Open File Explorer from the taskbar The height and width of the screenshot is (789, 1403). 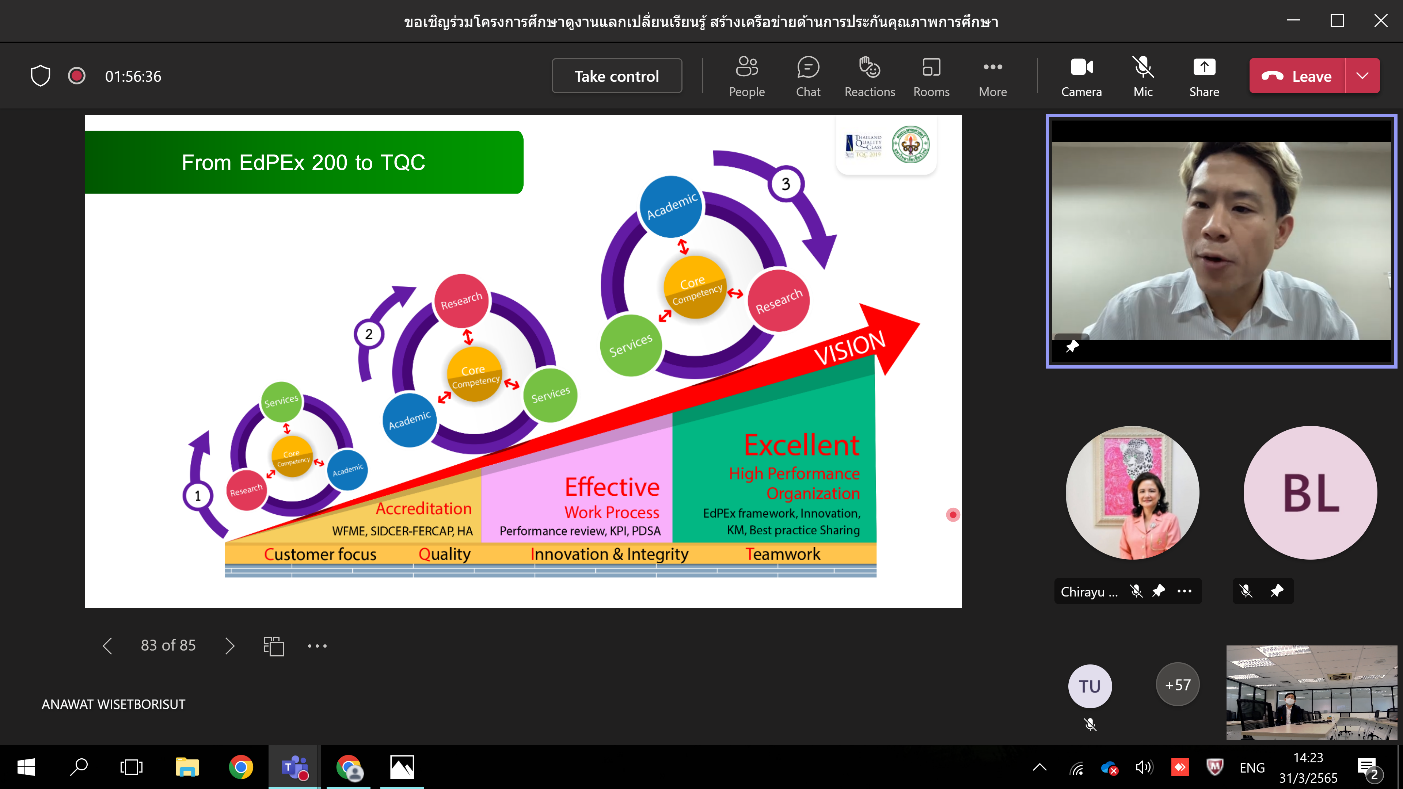[x=187, y=767]
